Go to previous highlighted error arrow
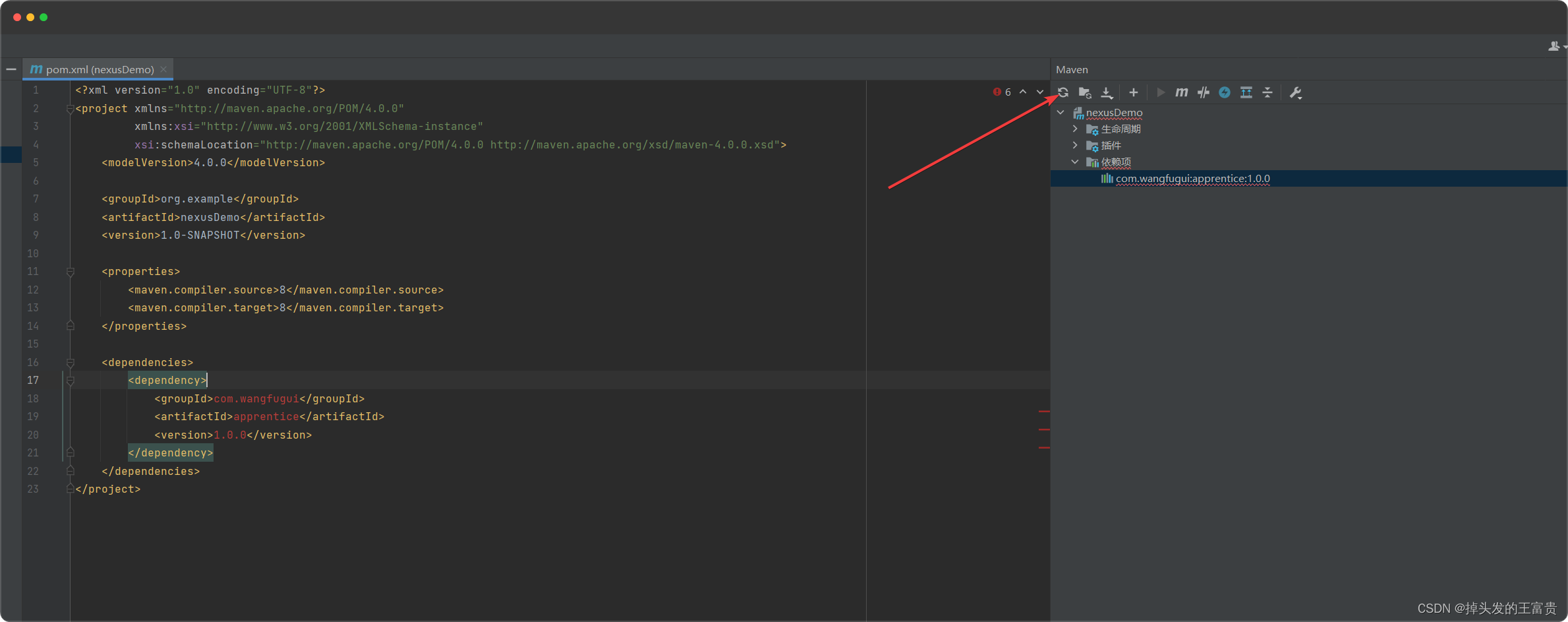 (x=1023, y=92)
